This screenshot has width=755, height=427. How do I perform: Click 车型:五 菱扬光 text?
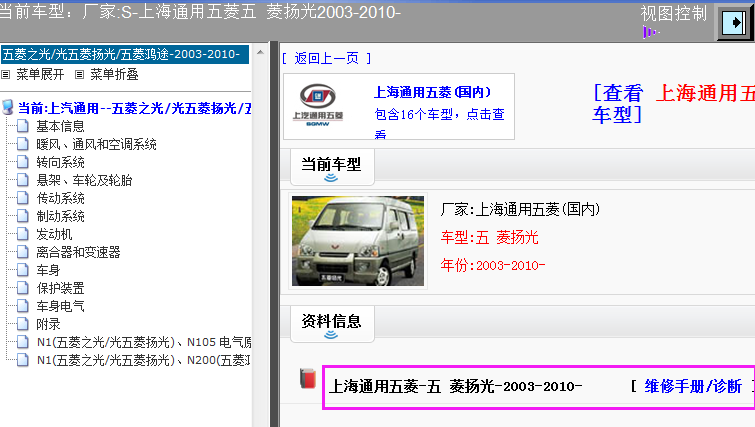coord(489,237)
